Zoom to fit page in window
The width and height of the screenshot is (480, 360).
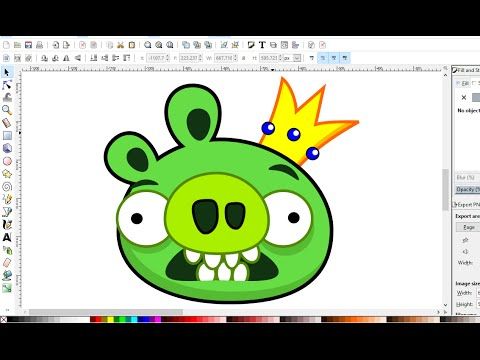pyautogui.click(x=170, y=45)
